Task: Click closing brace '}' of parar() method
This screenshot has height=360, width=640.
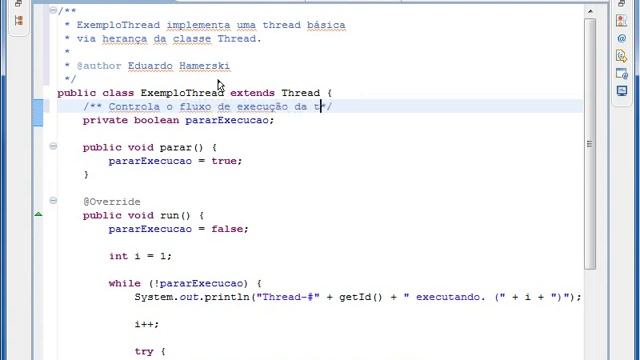Action: coord(86,175)
